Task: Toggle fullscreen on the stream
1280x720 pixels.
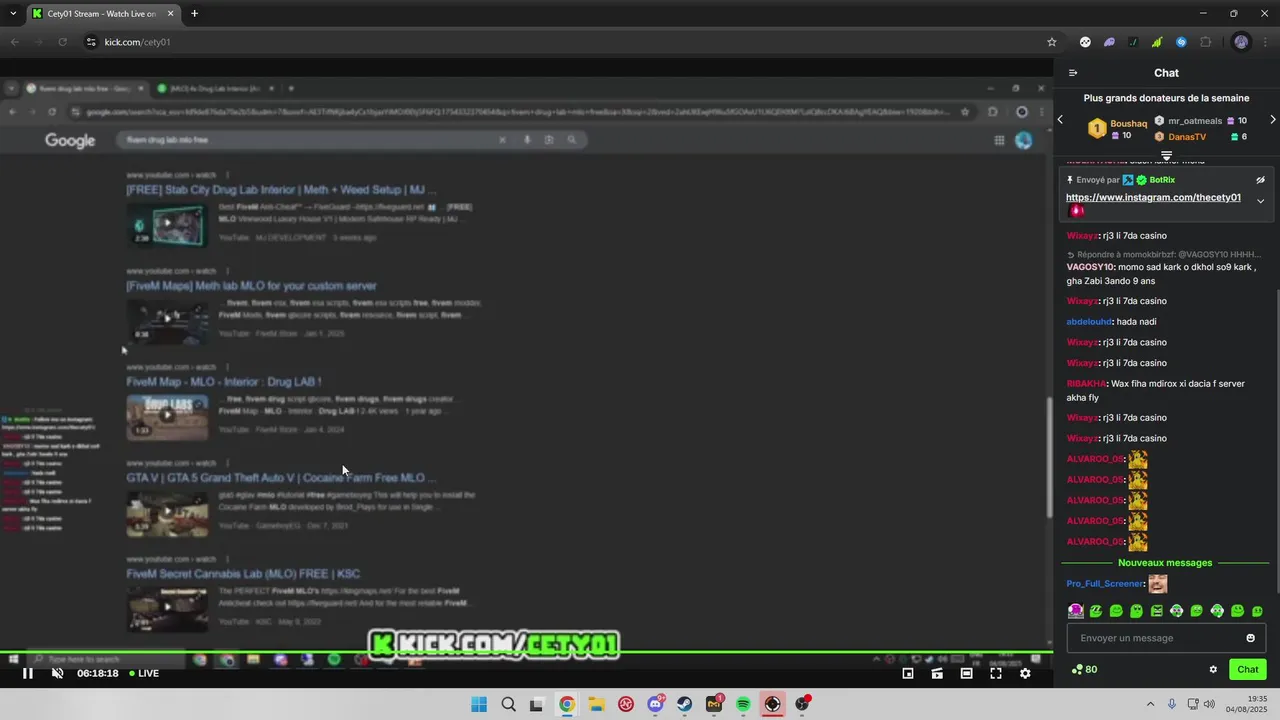Action: click(x=996, y=673)
